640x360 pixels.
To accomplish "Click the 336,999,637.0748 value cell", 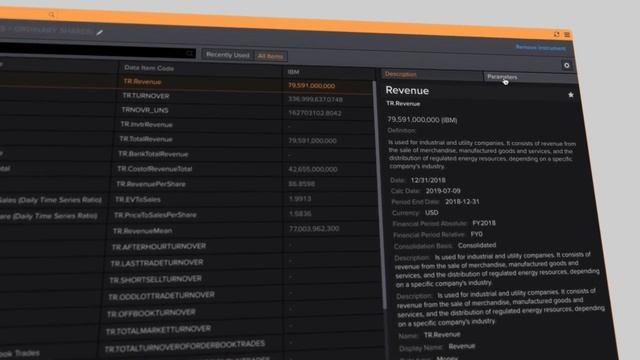I will click(x=316, y=99).
